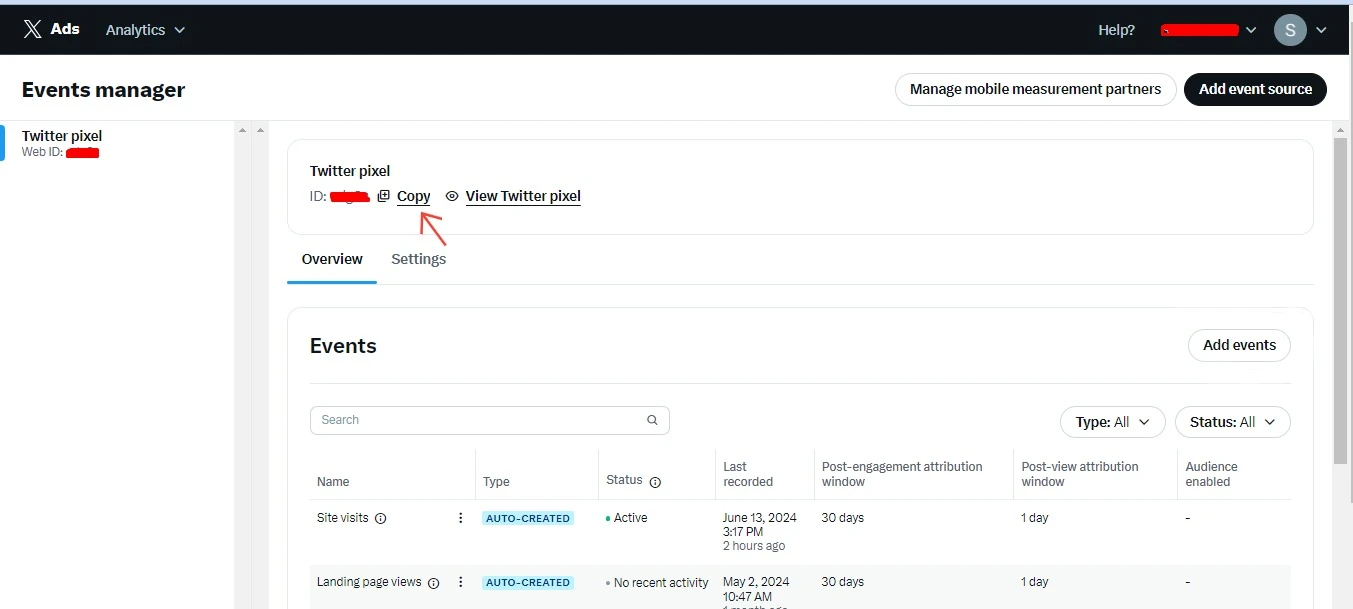Click the chevron next to the S avatar
This screenshot has height=609, width=1353.
click(1321, 30)
